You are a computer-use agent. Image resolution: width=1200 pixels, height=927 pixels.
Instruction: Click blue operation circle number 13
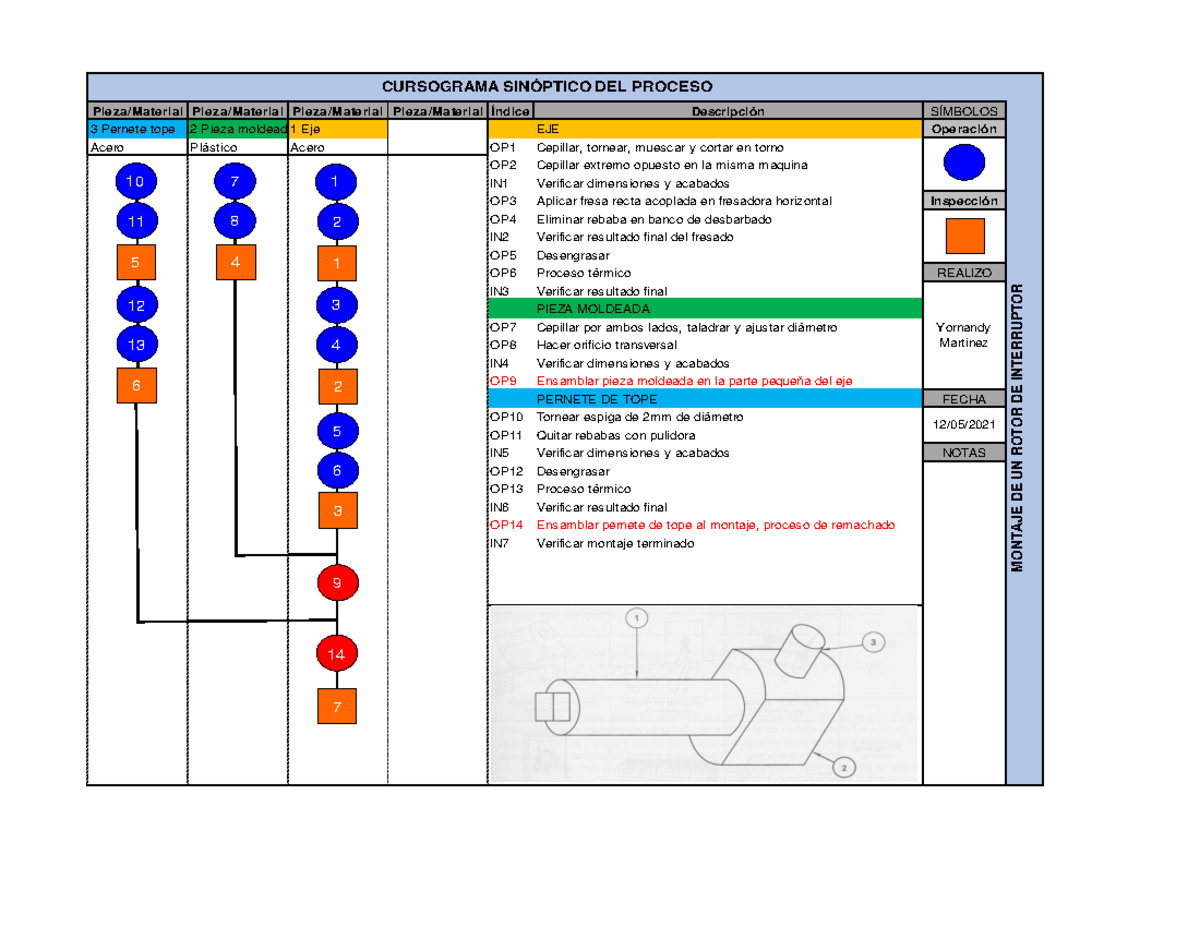point(135,345)
